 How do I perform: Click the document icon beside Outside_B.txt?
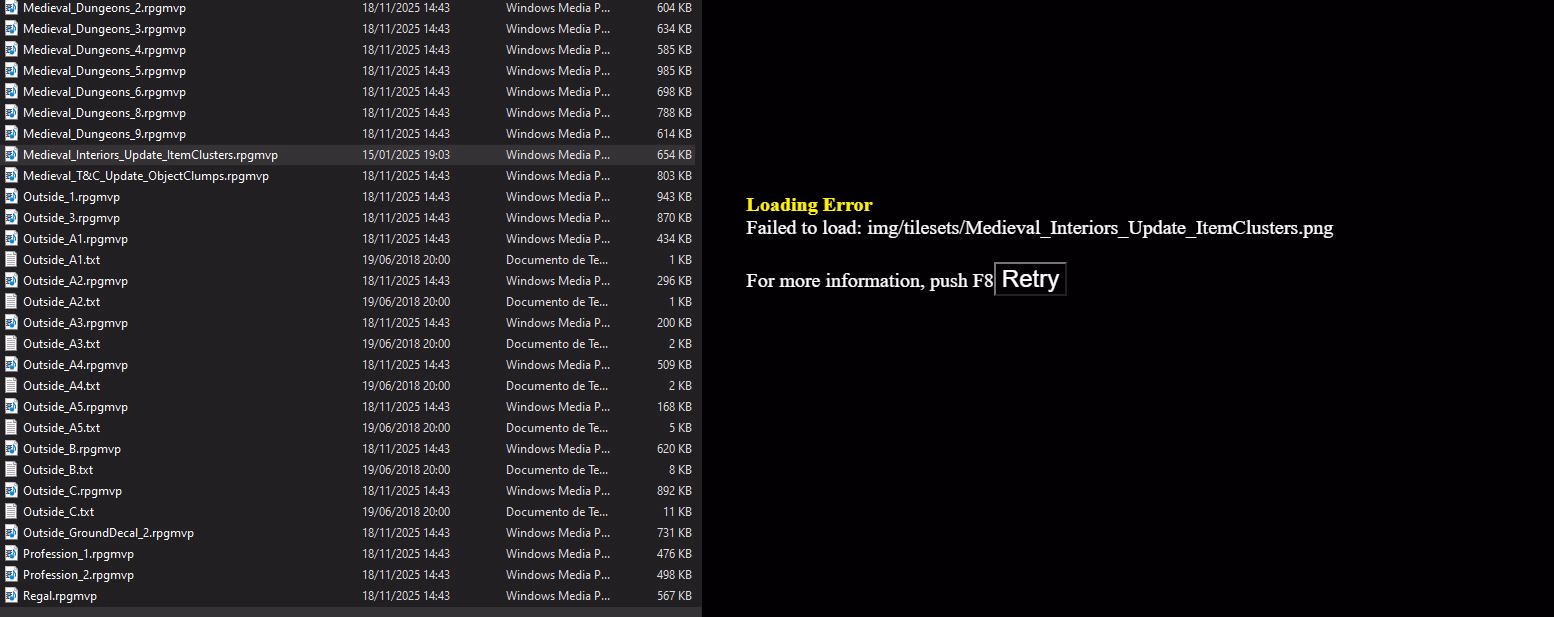pyautogui.click(x=12, y=470)
